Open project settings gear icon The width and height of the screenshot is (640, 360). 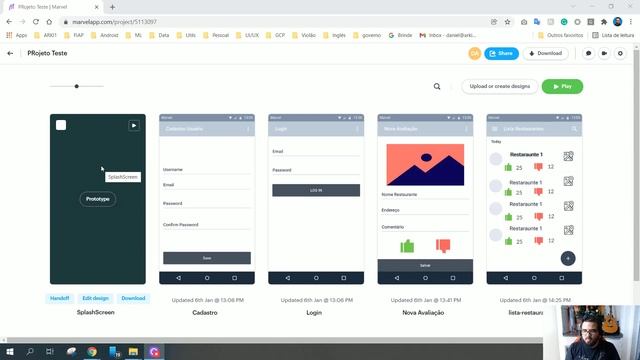(620, 53)
